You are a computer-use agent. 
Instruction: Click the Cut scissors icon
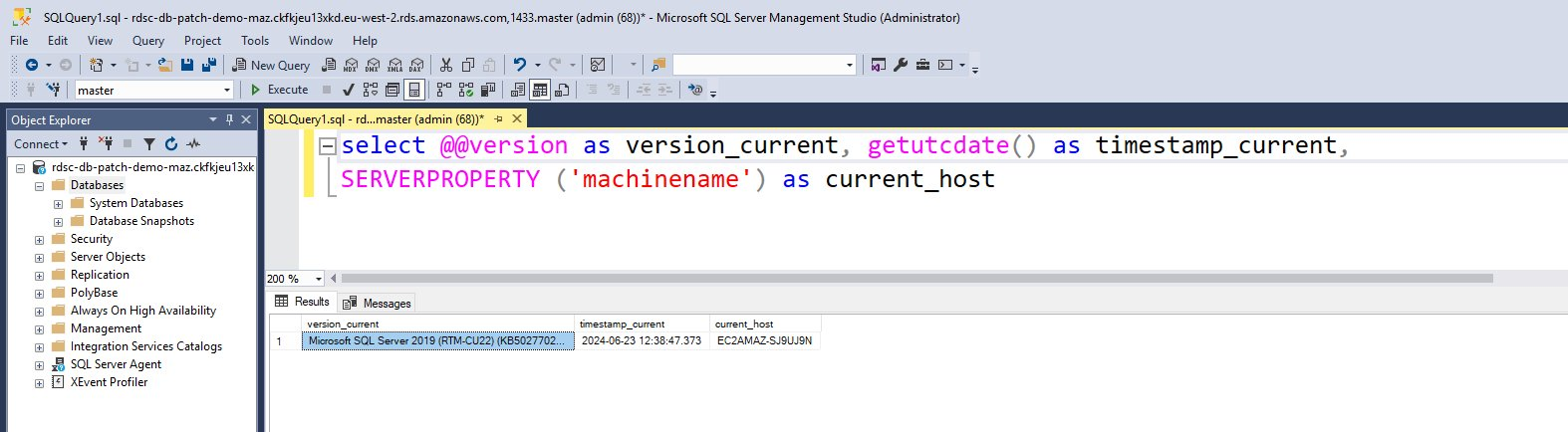pyautogui.click(x=446, y=65)
